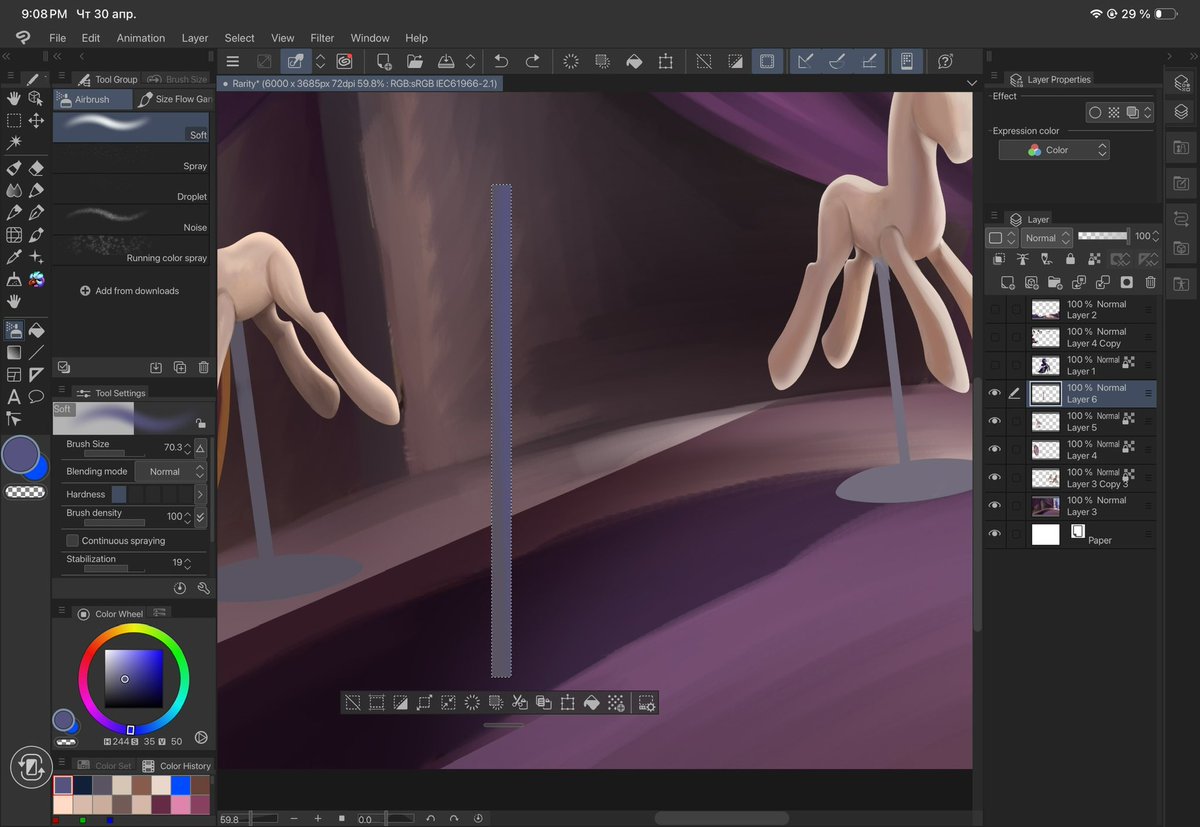Open the Size Flow Gan tool group
1200x827 pixels.
pyautogui.click(x=174, y=100)
